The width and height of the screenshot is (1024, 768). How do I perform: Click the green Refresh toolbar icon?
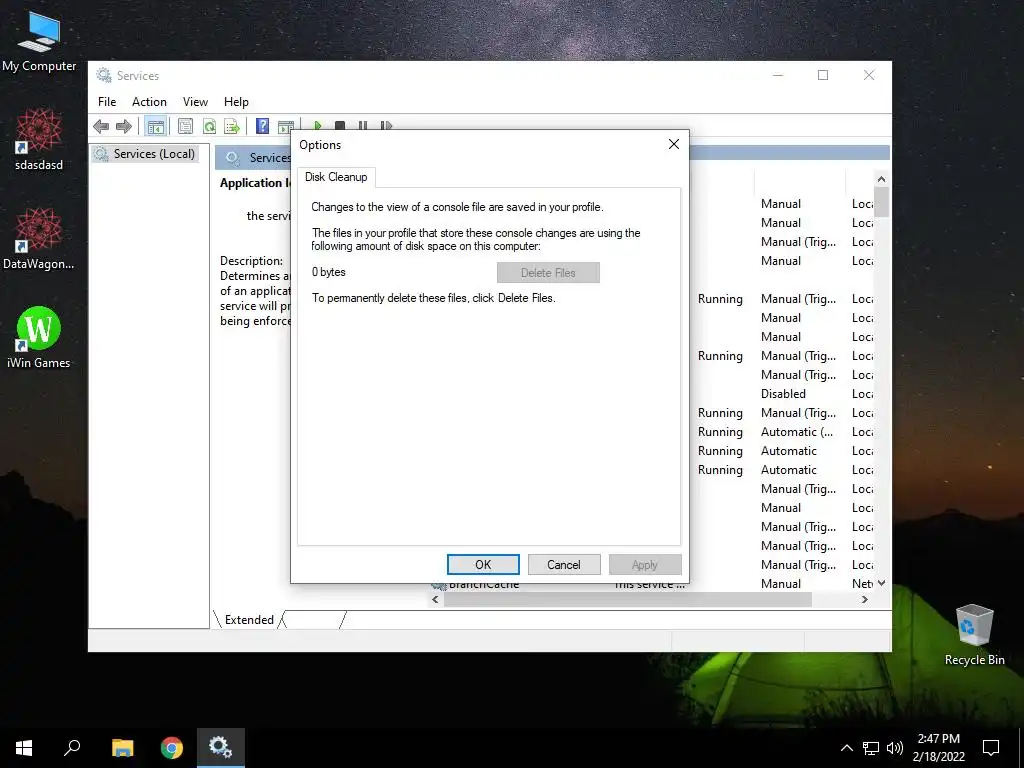point(209,126)
